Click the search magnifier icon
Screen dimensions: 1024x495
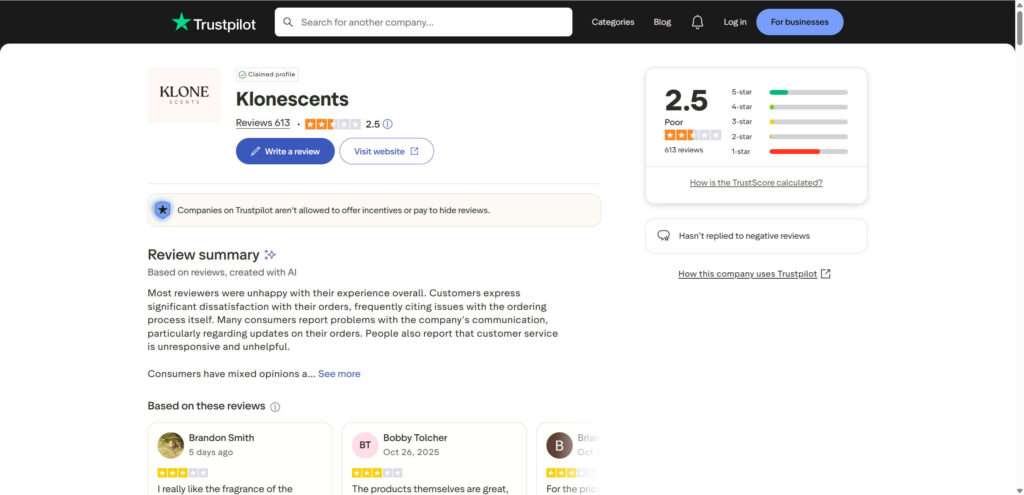pyautogui.click(x=288, y=22)
